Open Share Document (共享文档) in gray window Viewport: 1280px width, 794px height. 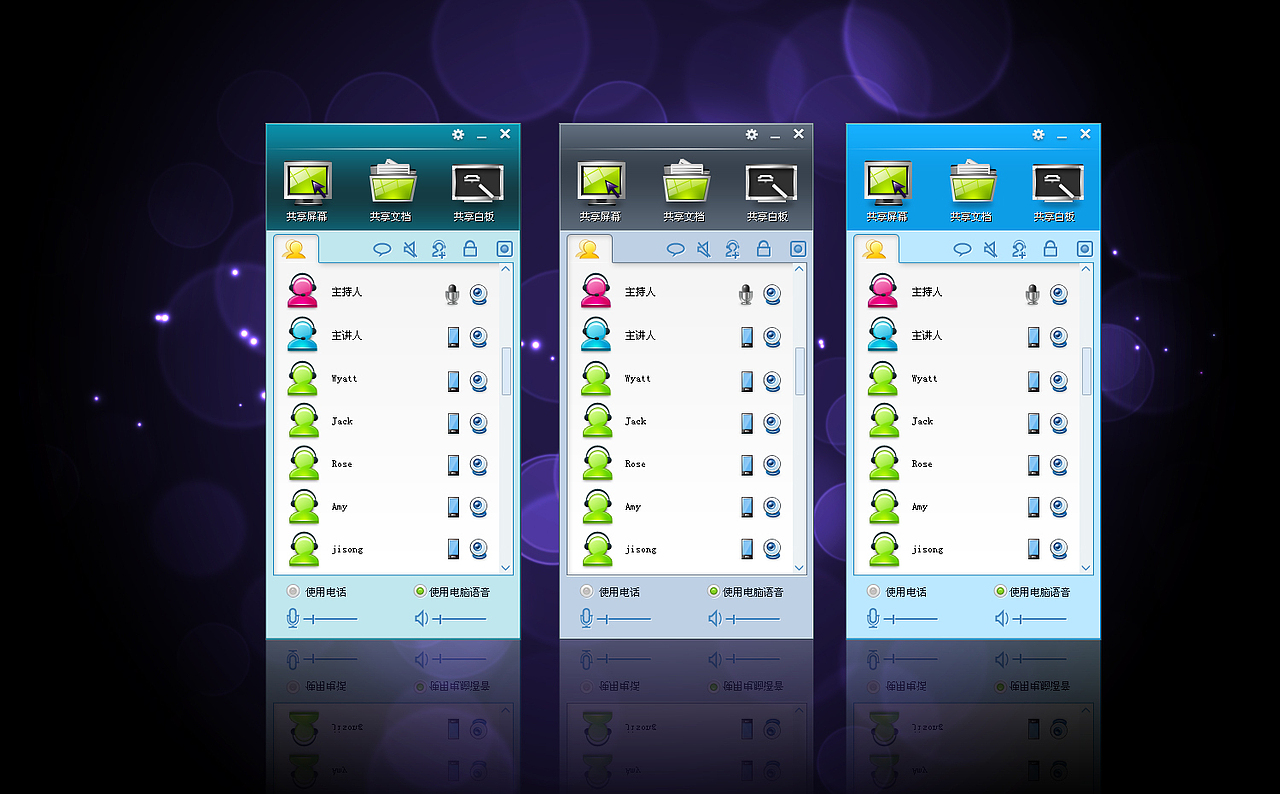[684, 191]
